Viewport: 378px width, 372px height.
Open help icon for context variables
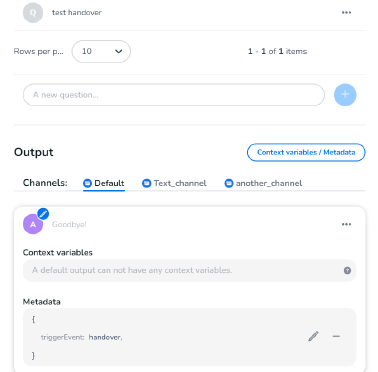pos(347,270)
